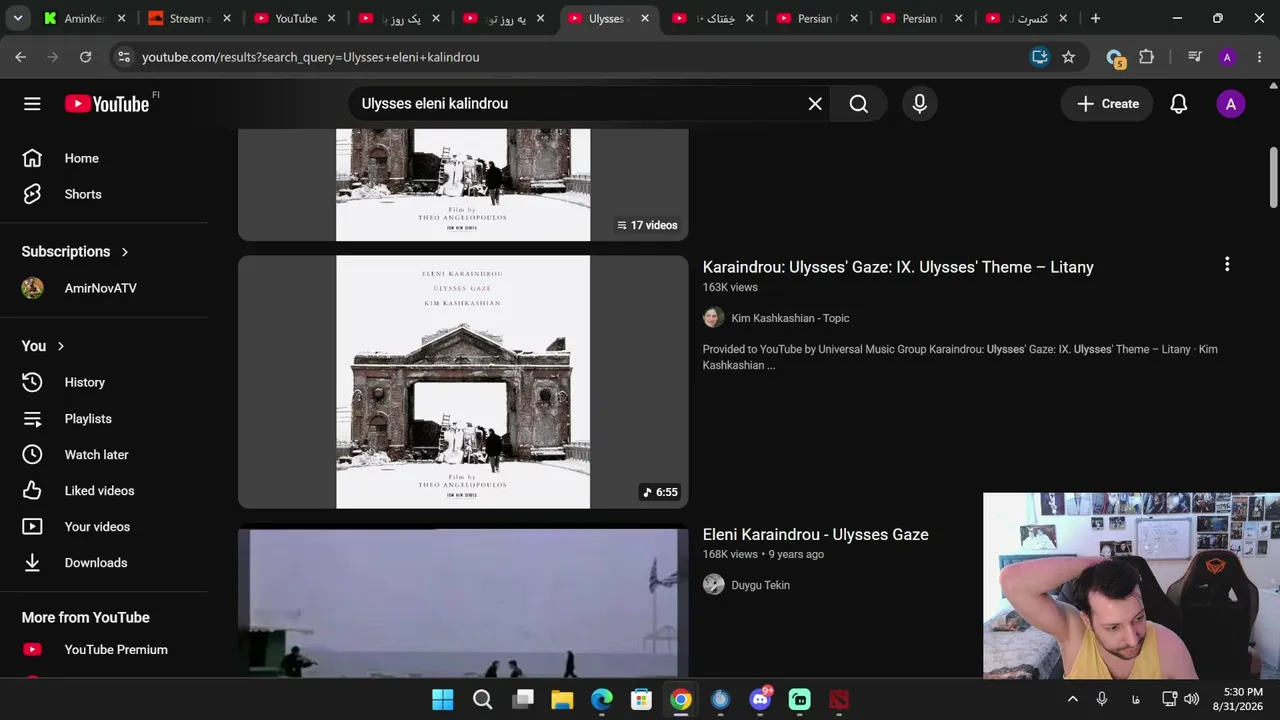Open Discord from the taskbar
1280x720 pixels.
(x=760, y=699)
